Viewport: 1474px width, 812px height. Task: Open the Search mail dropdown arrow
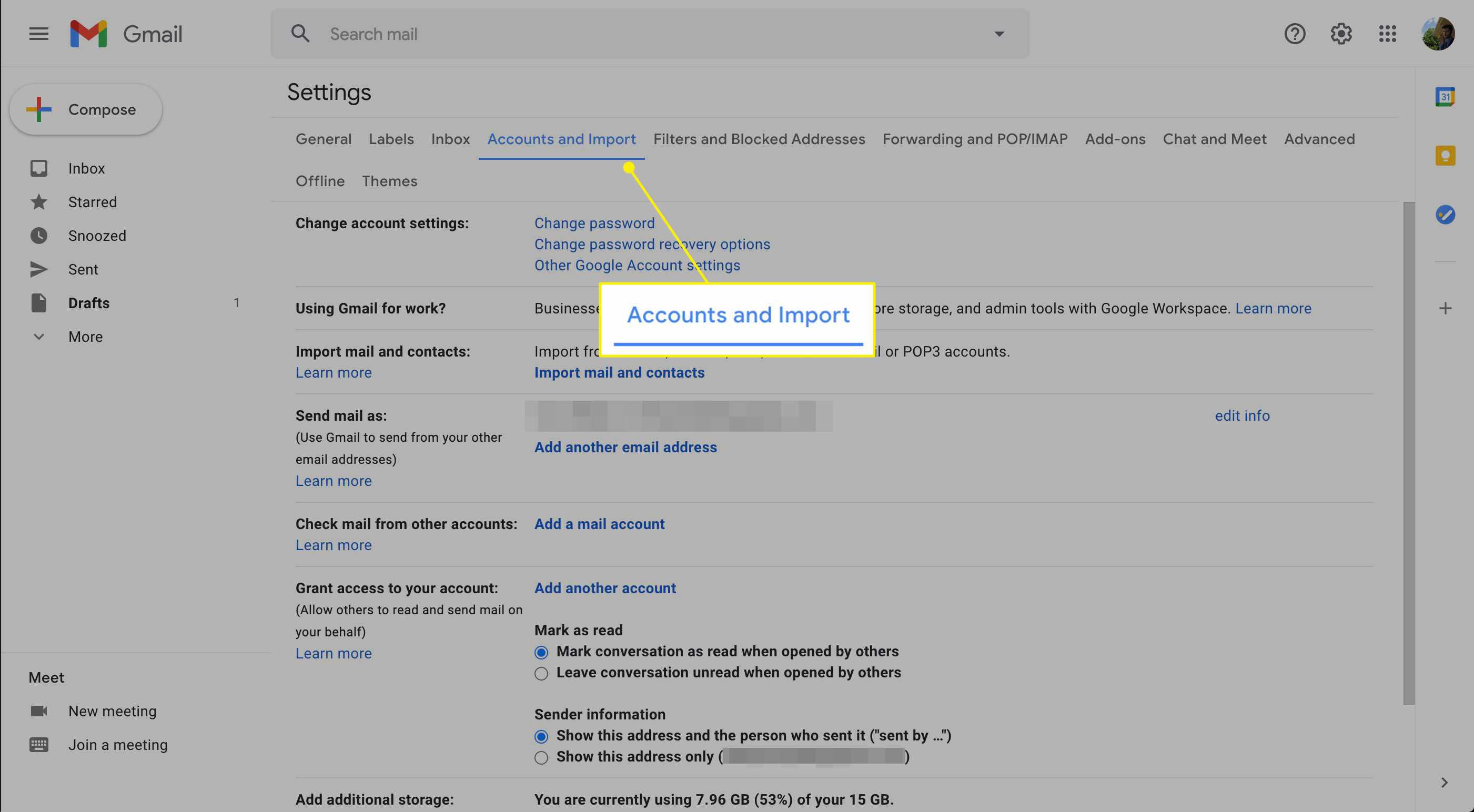tap(999, 33)
